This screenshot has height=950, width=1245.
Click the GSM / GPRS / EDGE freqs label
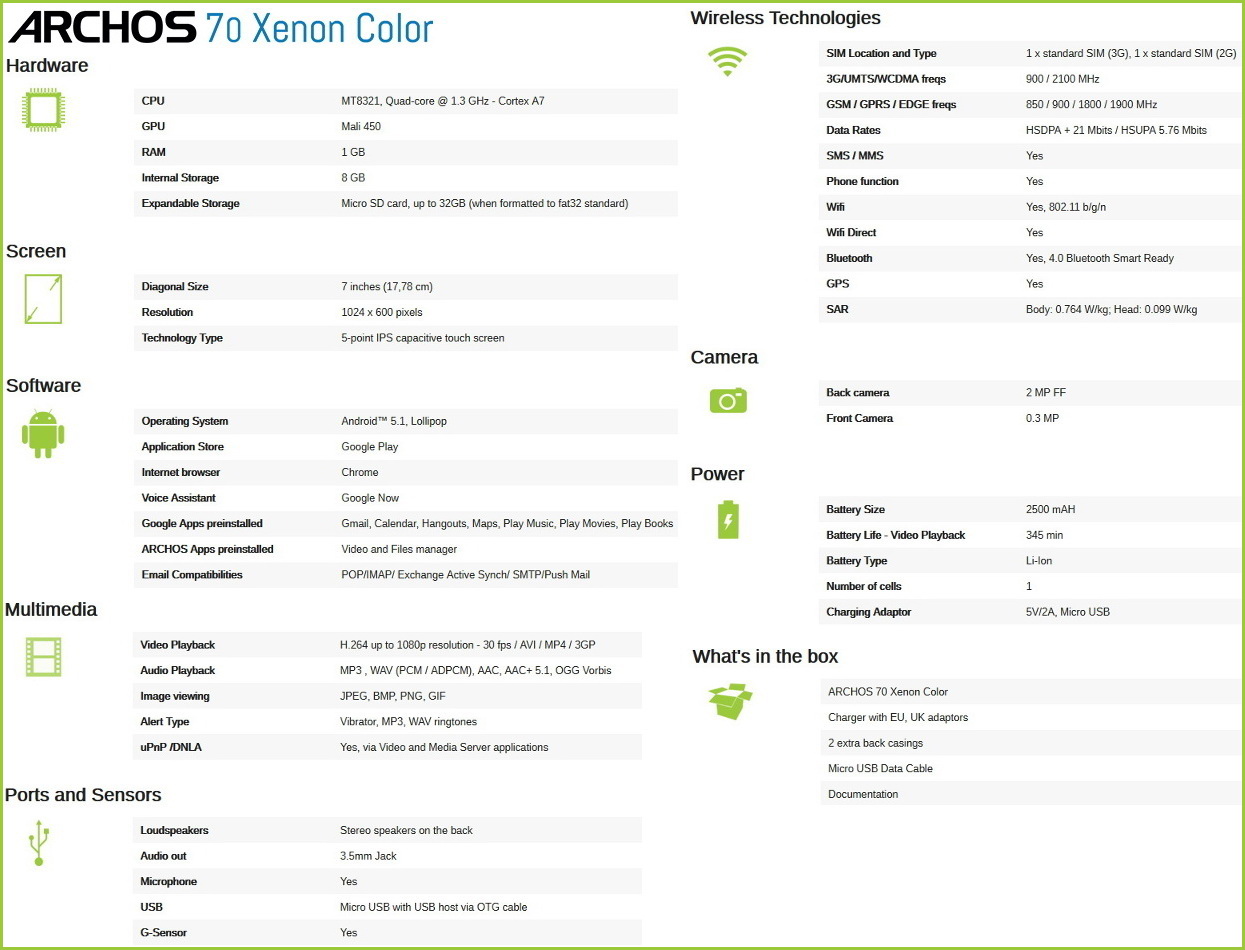point(891,105)
